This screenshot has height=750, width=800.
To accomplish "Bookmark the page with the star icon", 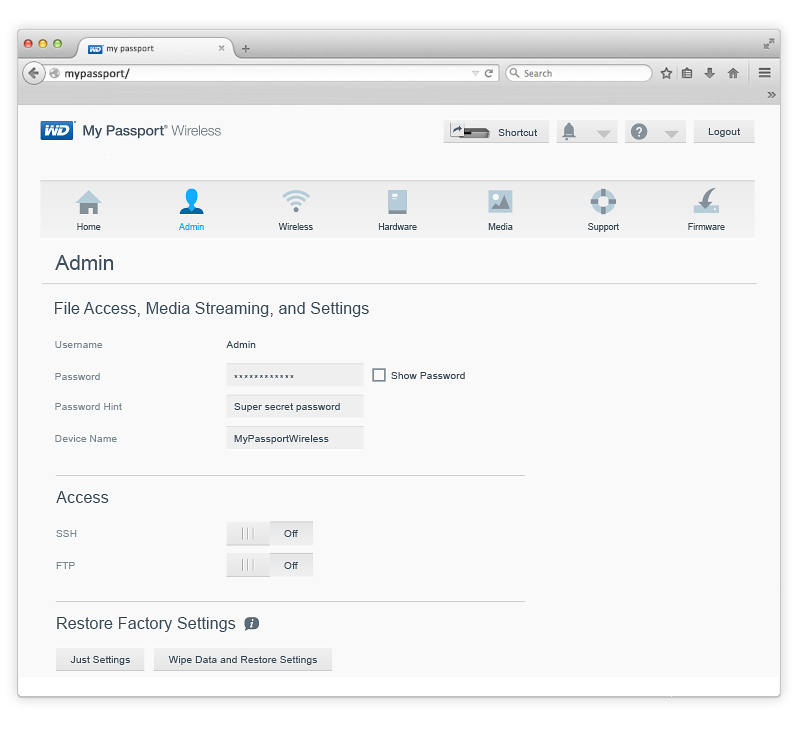I will click(x=666, y=73).
